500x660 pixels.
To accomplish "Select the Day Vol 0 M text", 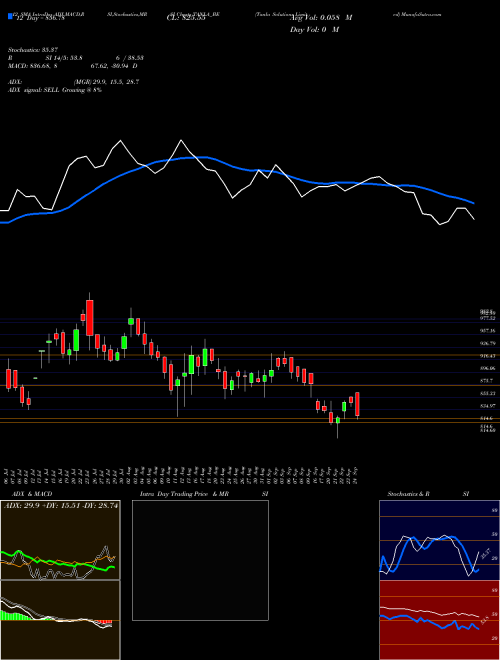I will 314,30.
